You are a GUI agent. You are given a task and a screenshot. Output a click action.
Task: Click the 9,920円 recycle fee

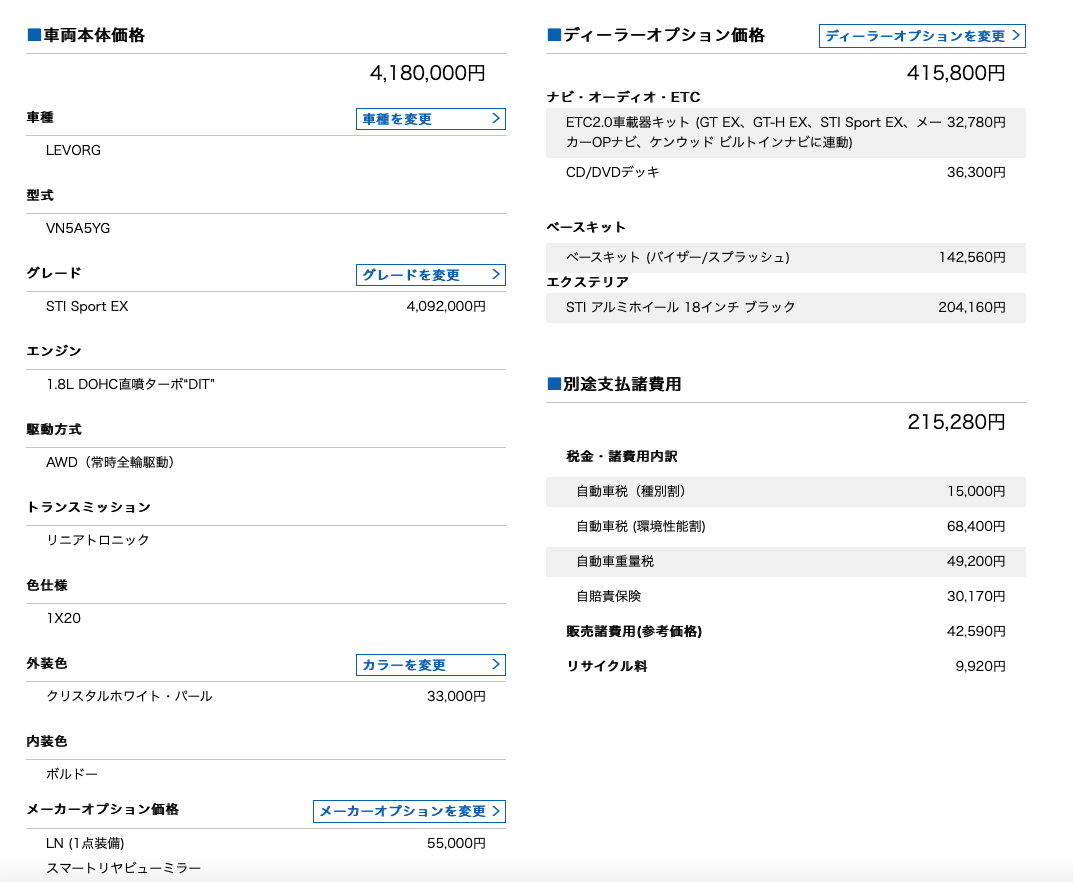(x=981, y=666)
